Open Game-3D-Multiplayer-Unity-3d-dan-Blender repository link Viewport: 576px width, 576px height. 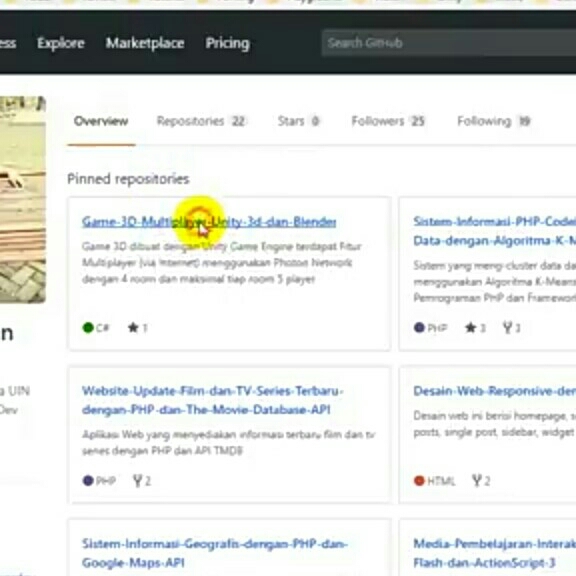point(209,222)
